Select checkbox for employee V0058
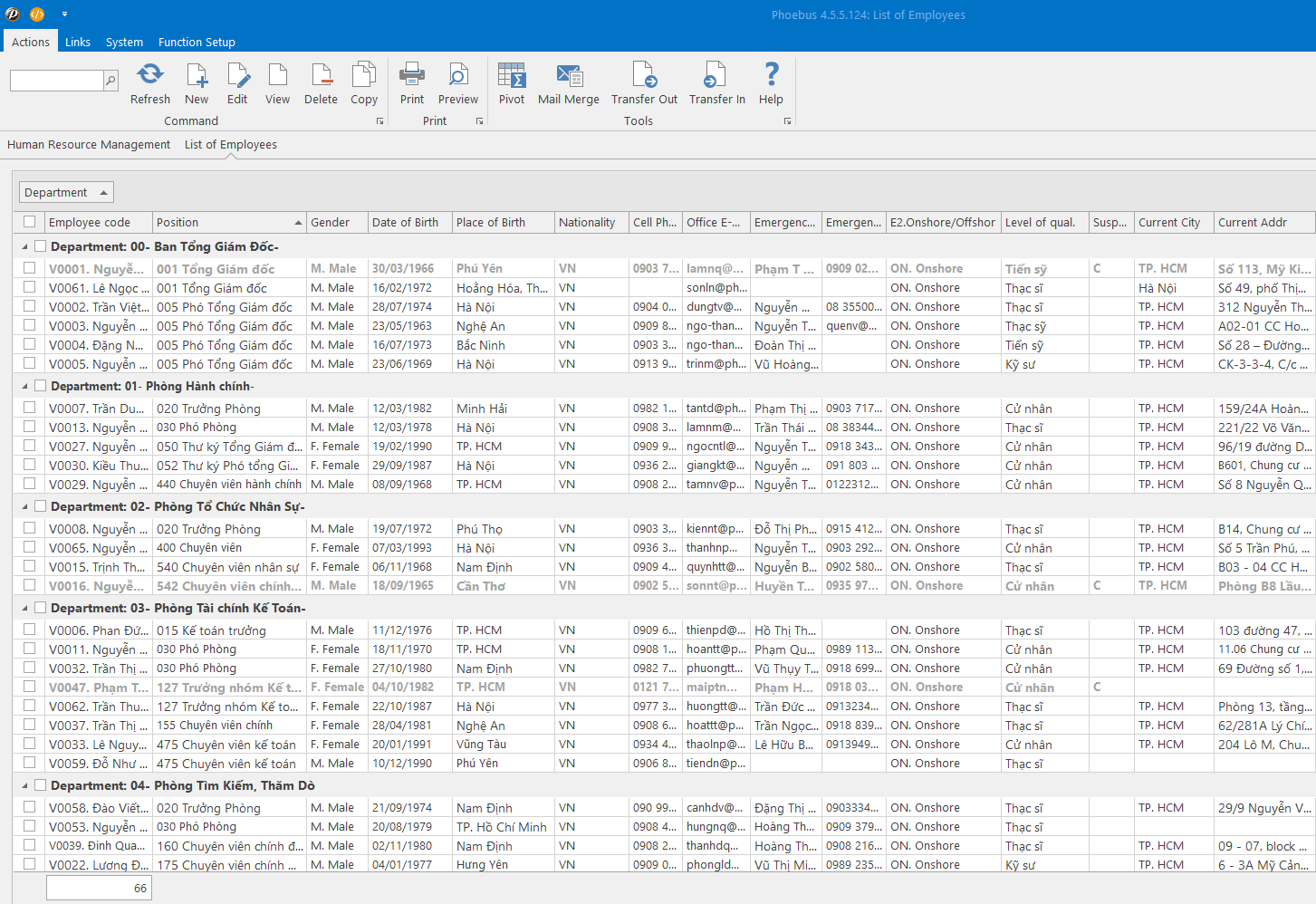 pyautogui.click(x=30, y=807)
